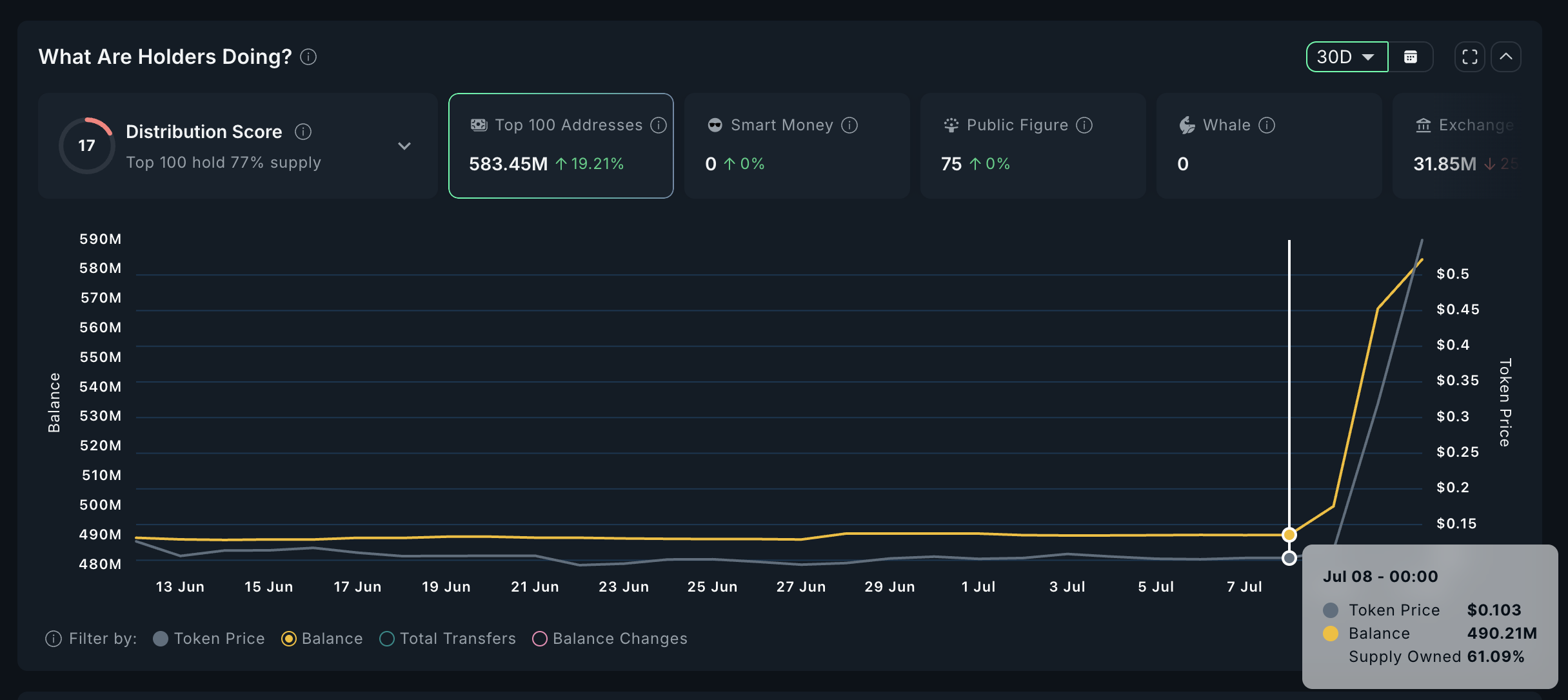Open the calendar date picker icon

click(x=1411, y=57)
